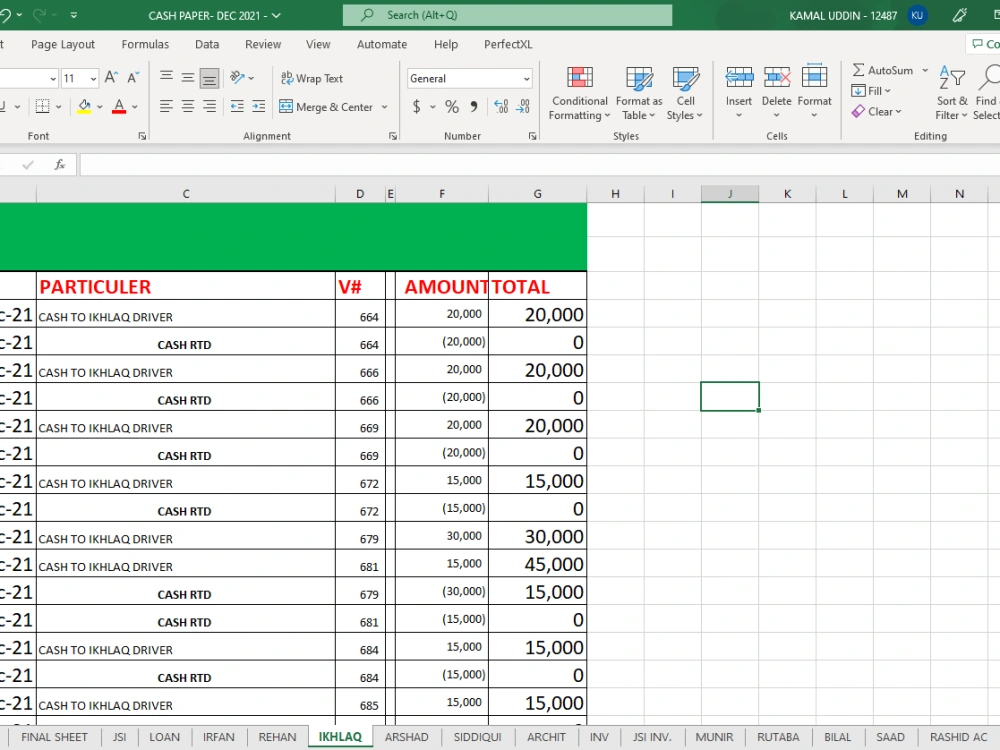Open the Borders dropdown arrow
This screenshot has width=1000, height=750.
tap(59, 107)
